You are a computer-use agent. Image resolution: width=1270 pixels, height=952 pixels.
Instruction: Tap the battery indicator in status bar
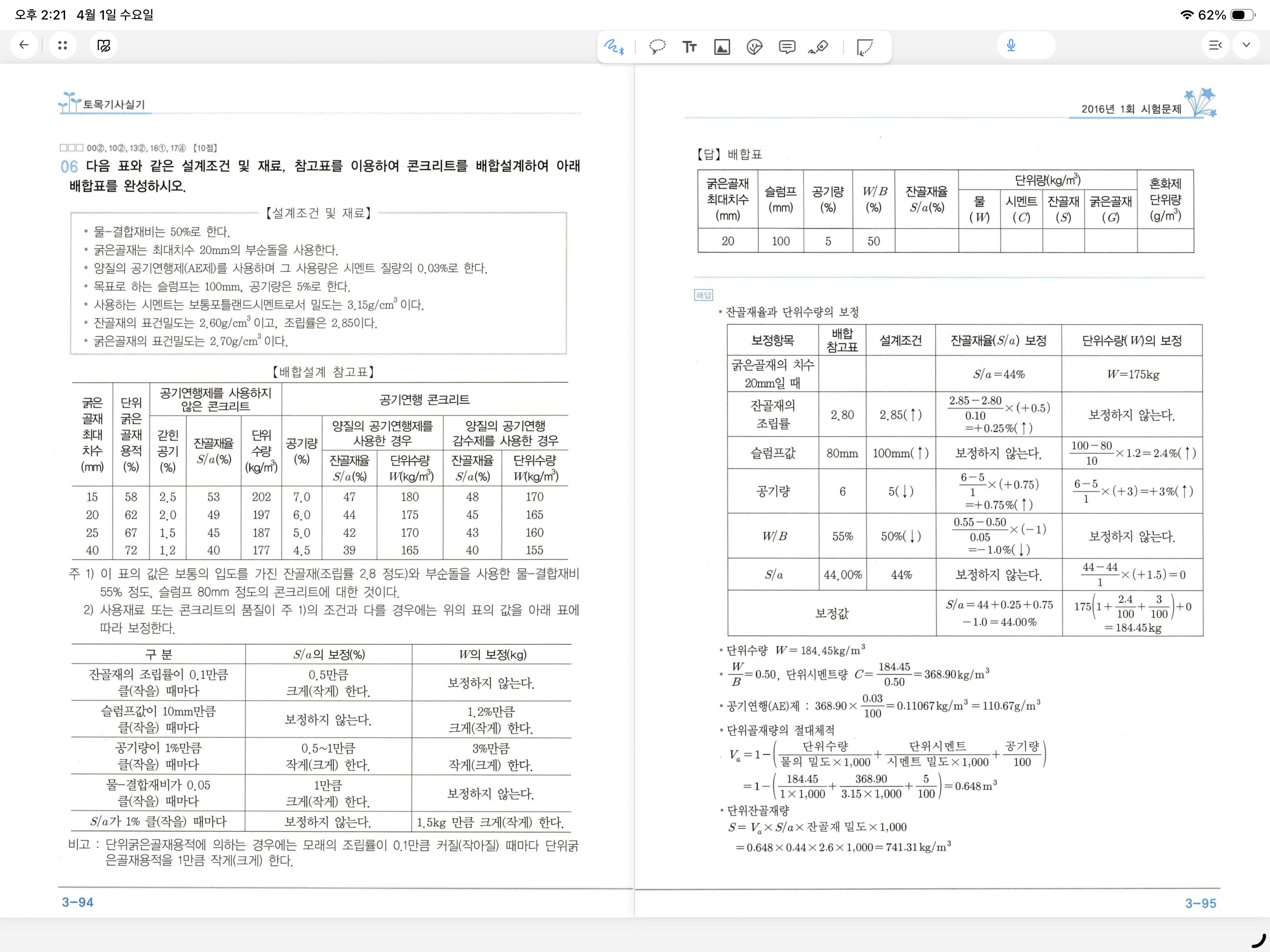[1242, 15]
